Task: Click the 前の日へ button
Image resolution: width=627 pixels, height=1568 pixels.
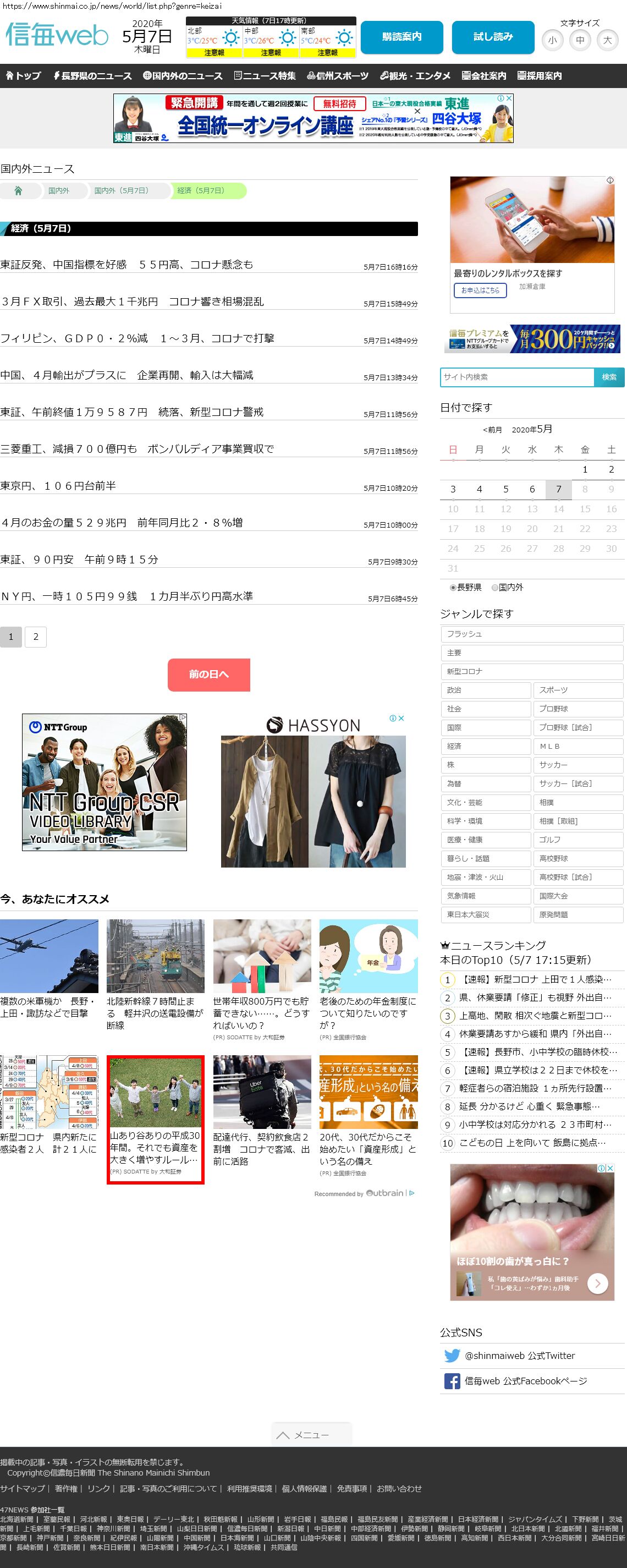Action: pos(209,675)
